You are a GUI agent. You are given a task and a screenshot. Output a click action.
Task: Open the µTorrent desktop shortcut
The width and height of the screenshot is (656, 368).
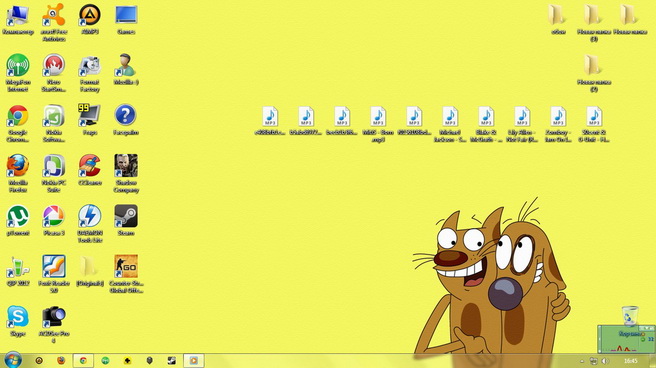point(18,220)
